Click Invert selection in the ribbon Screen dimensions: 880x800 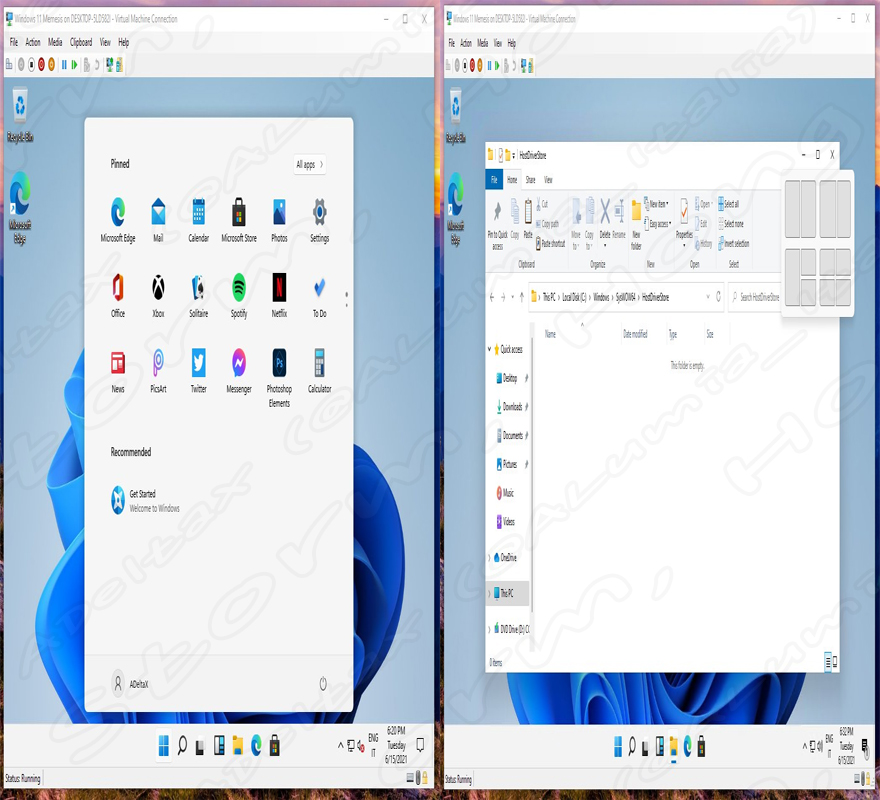pyautogui.click(x=734, y=243)
